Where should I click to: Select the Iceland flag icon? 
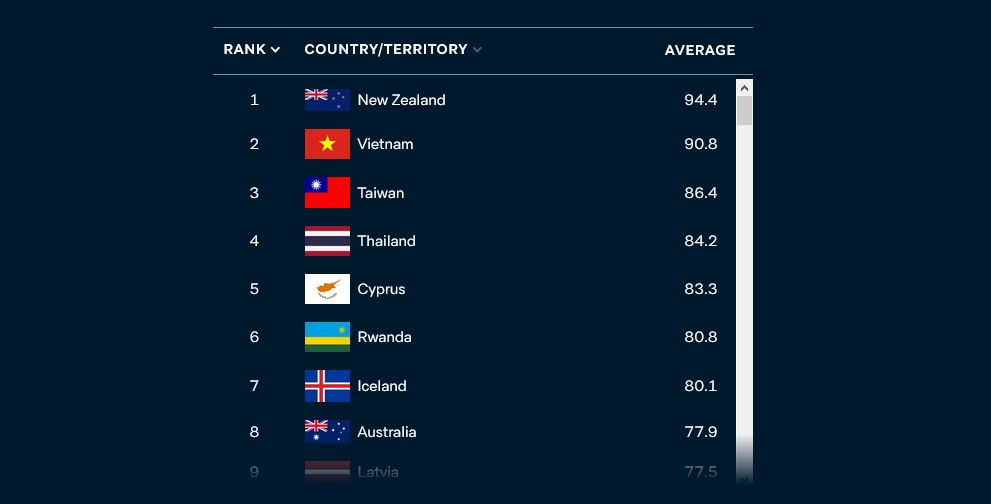click(x=327, y=386)
